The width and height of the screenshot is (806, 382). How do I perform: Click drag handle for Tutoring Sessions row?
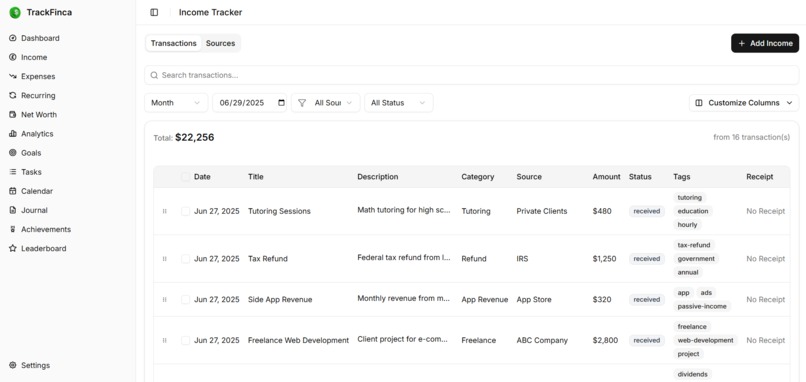coord(164,211)
